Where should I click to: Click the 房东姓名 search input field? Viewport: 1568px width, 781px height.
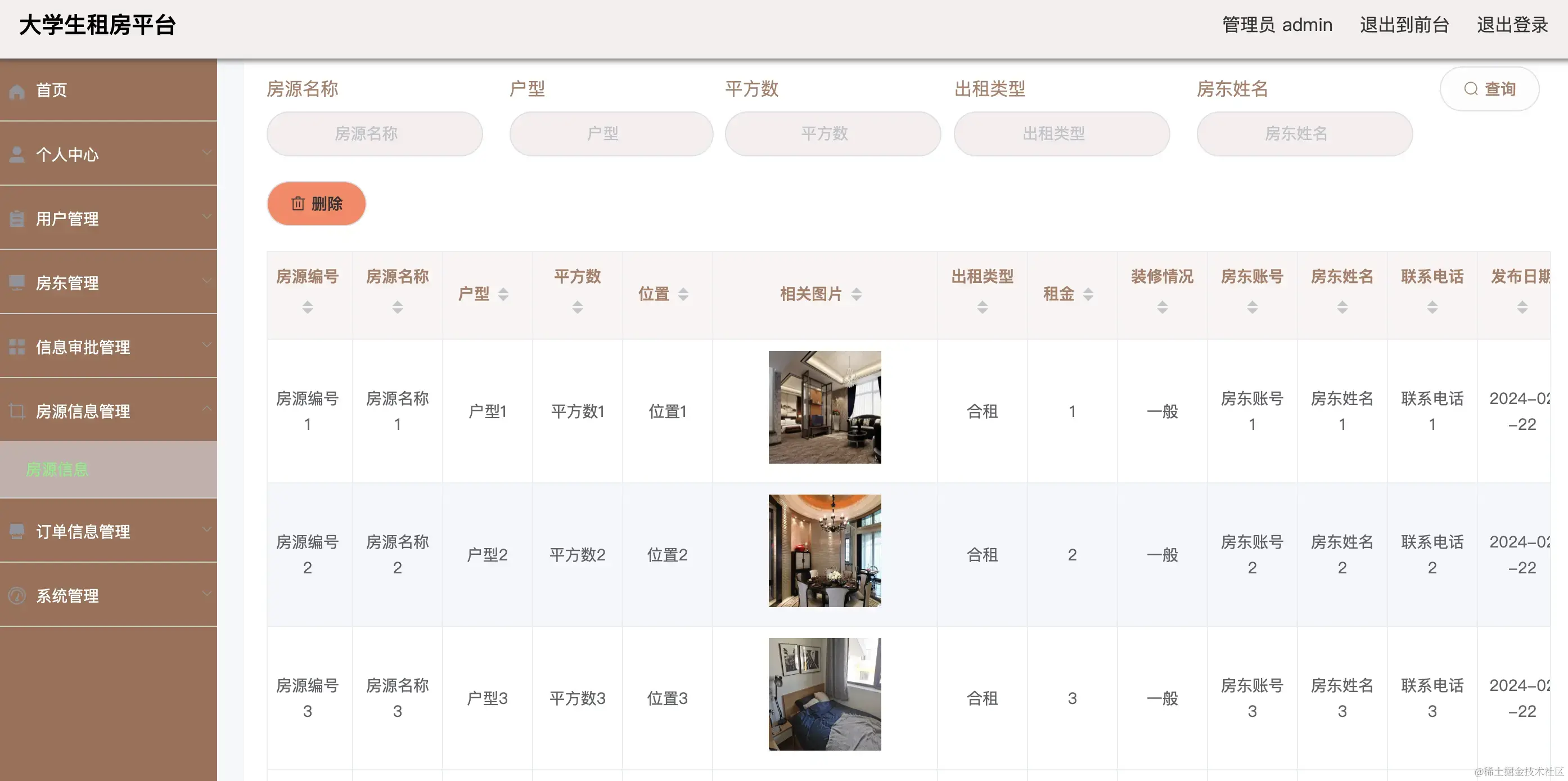(1304, 133)
